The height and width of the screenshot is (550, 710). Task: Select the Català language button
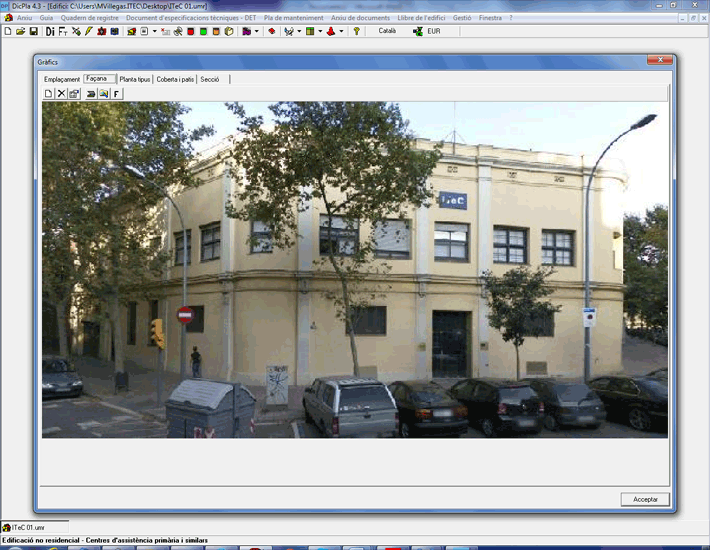click(387, 31)
